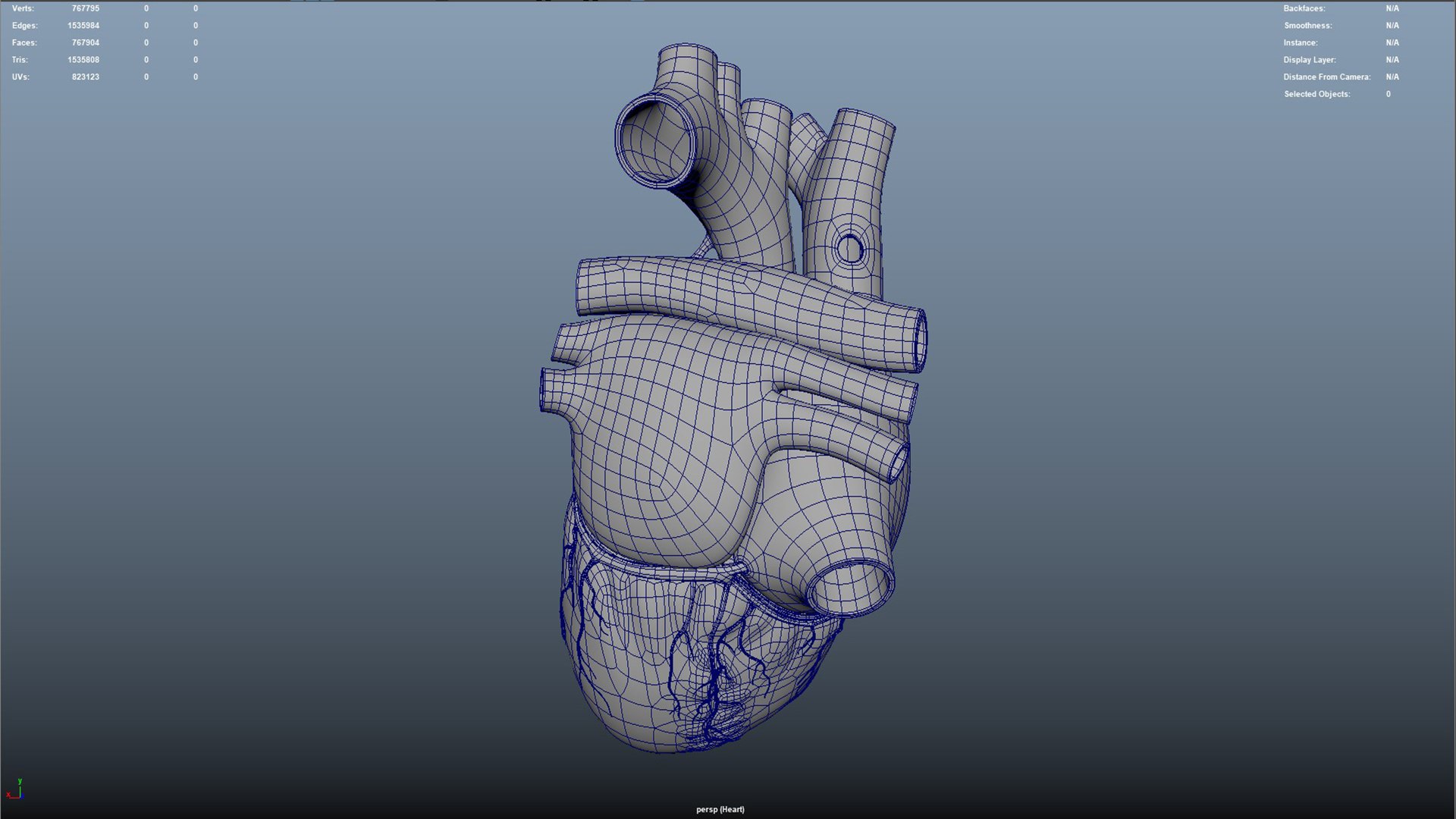
Task: Click the persp (Heart) camera label
Action: click(720, 810)
